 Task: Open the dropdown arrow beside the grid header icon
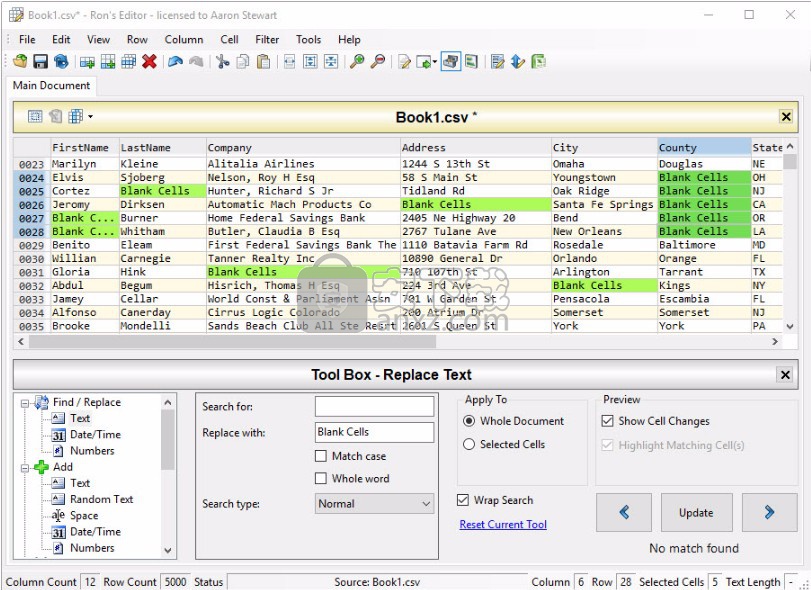91,117
